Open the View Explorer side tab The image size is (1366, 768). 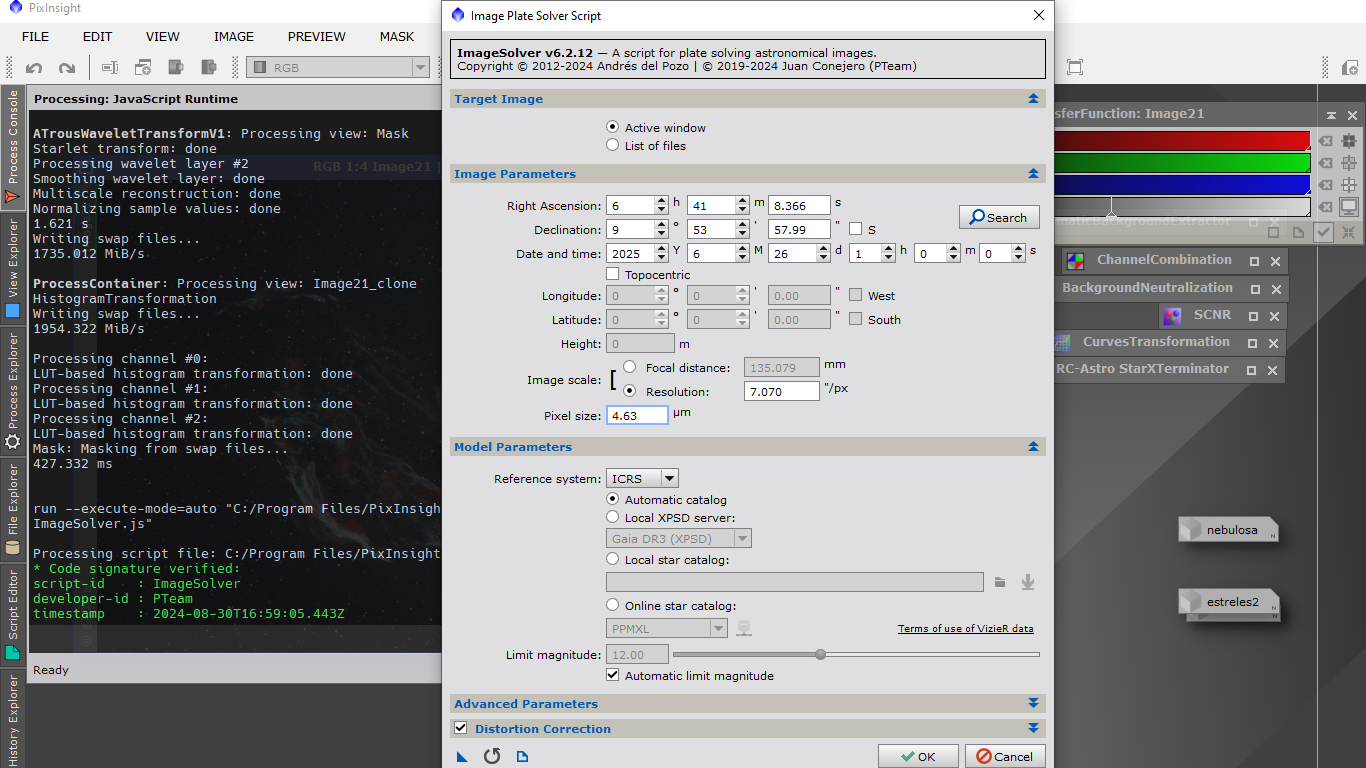(x=13, y=267)
